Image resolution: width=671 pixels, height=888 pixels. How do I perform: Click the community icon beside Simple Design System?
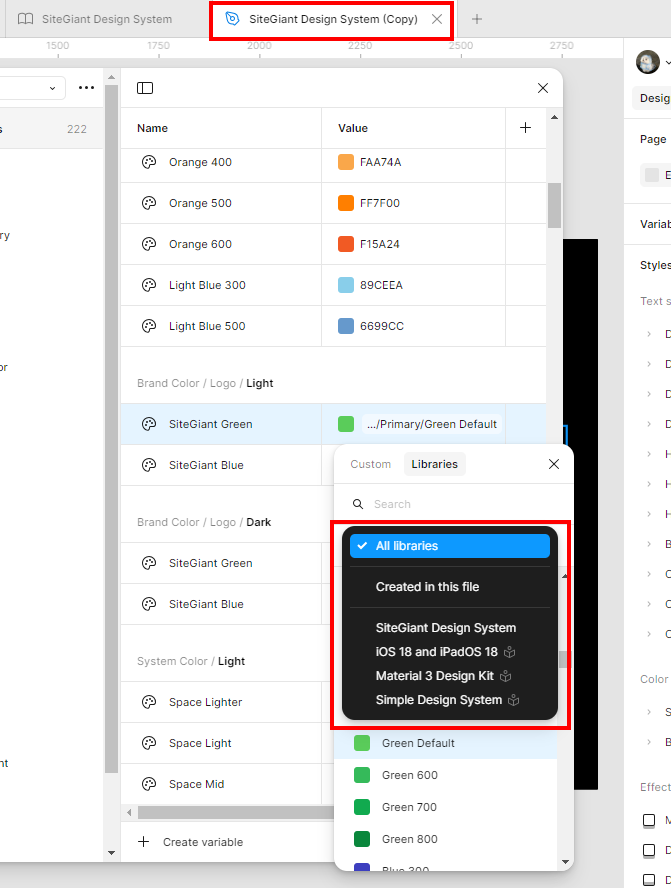pos(514,700)
